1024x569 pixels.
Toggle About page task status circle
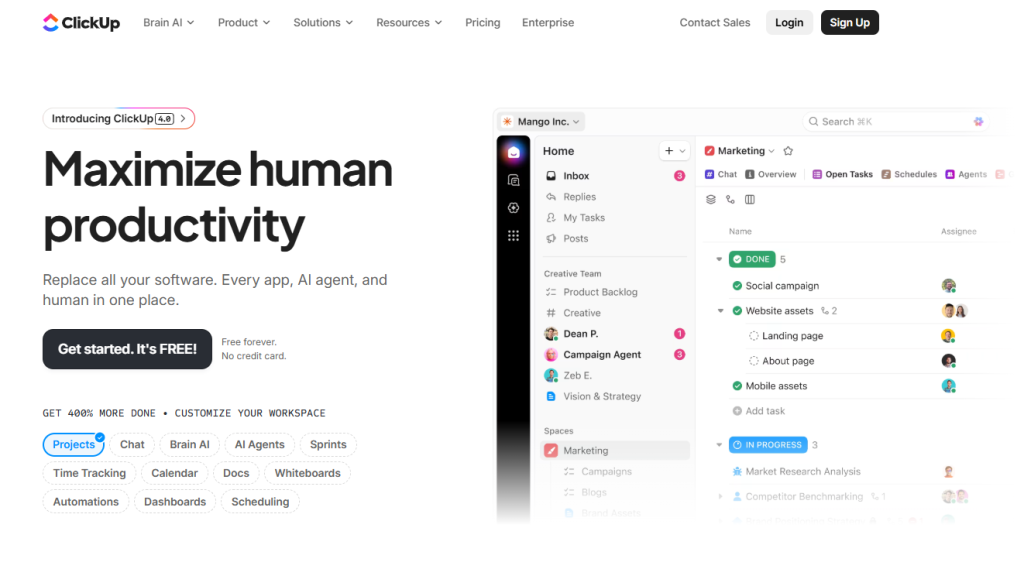(754, 361)
